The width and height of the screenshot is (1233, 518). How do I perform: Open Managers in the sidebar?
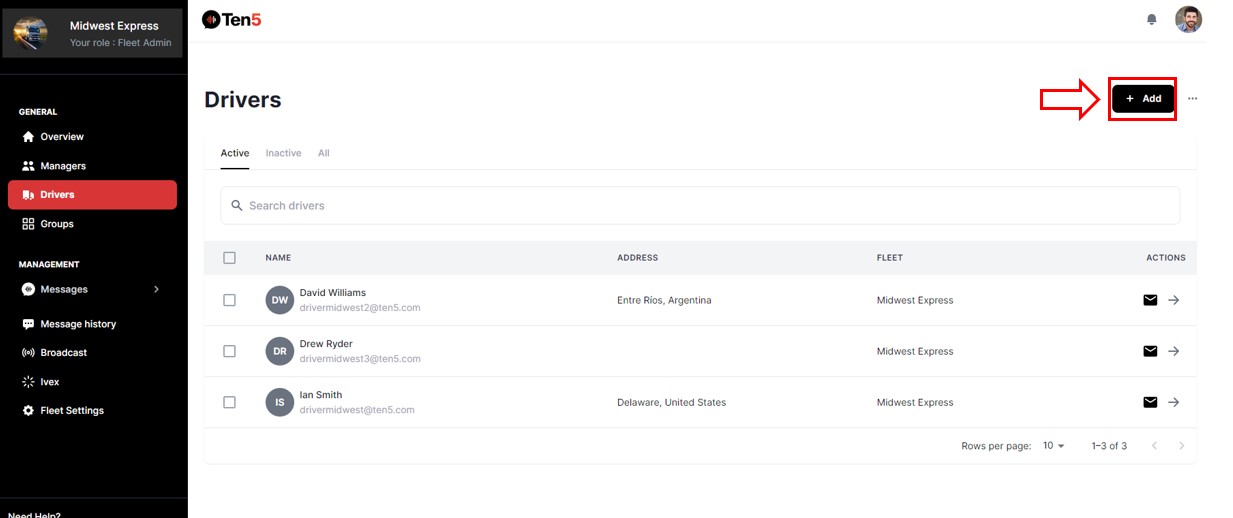point(62,166)
